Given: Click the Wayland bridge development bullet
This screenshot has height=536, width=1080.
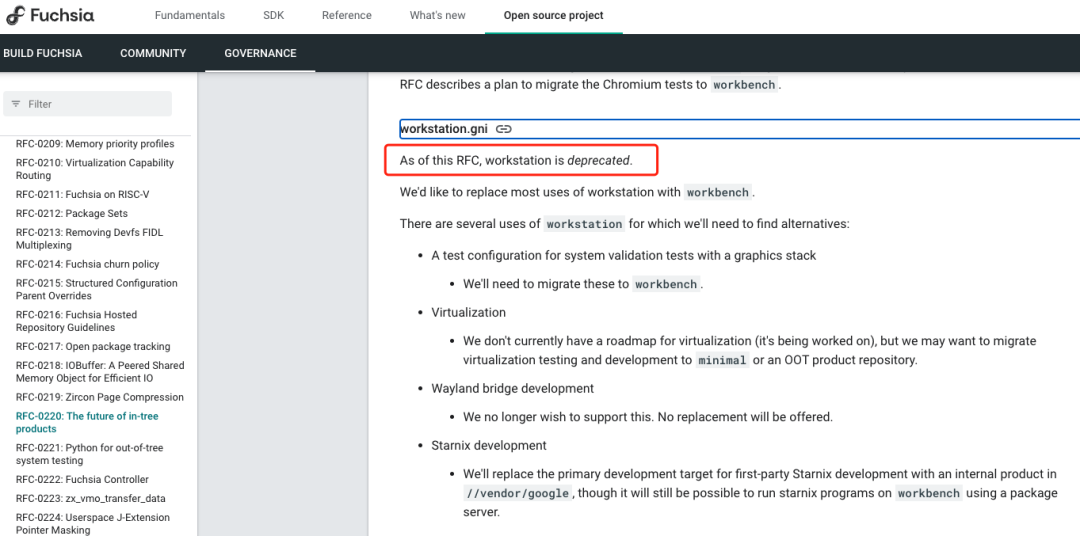Looking at the screenshot, I should pyautogui.click(x=512, y=389).
